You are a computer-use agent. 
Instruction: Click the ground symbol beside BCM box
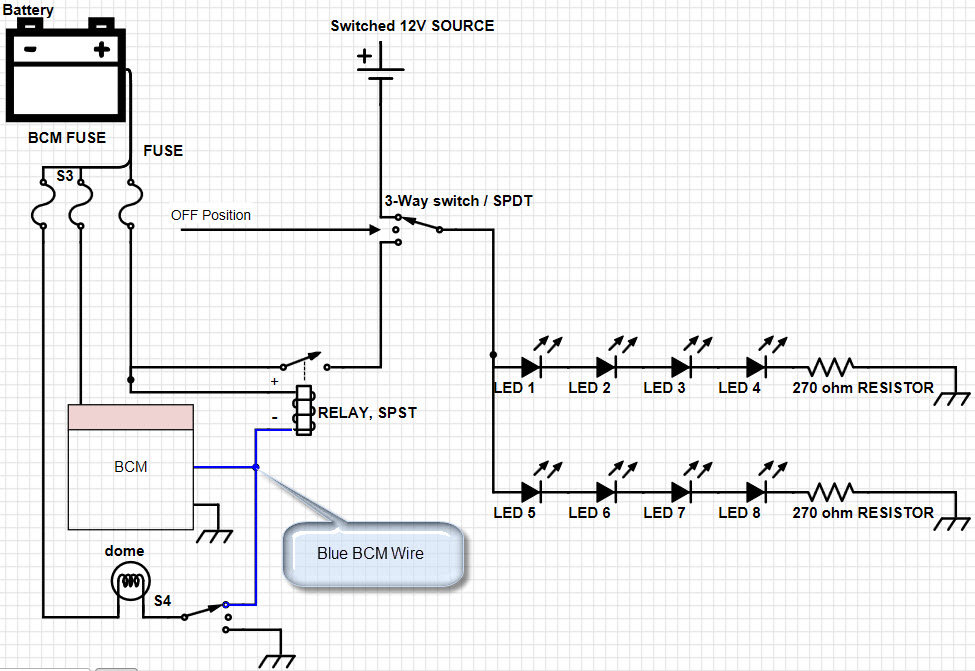pos(215,535)
